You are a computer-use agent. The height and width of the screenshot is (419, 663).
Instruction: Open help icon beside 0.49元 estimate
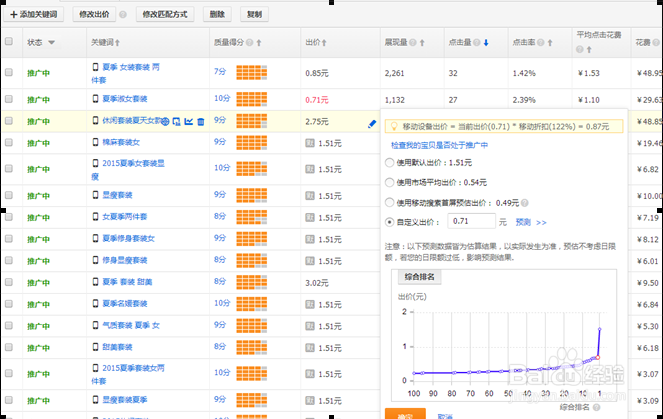coord(525,203)
